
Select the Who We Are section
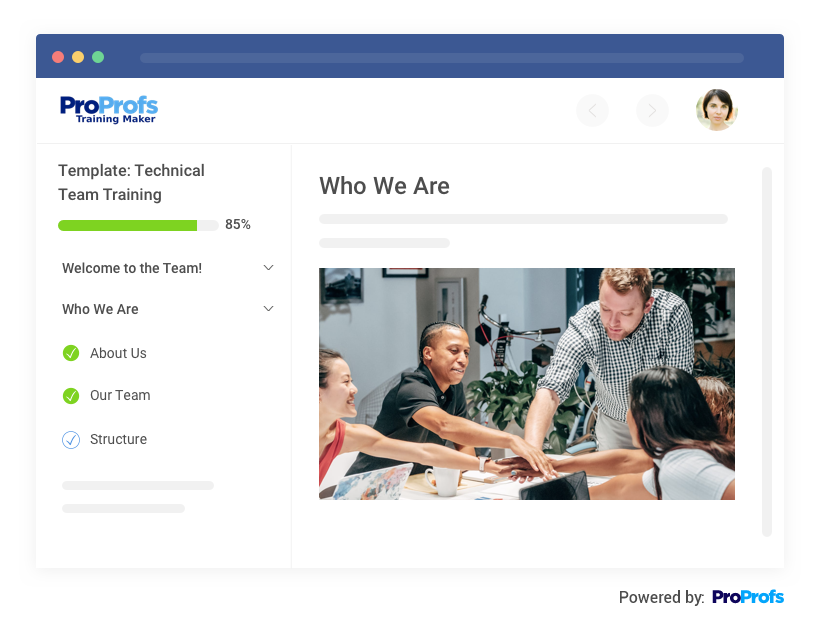[100, 309]
